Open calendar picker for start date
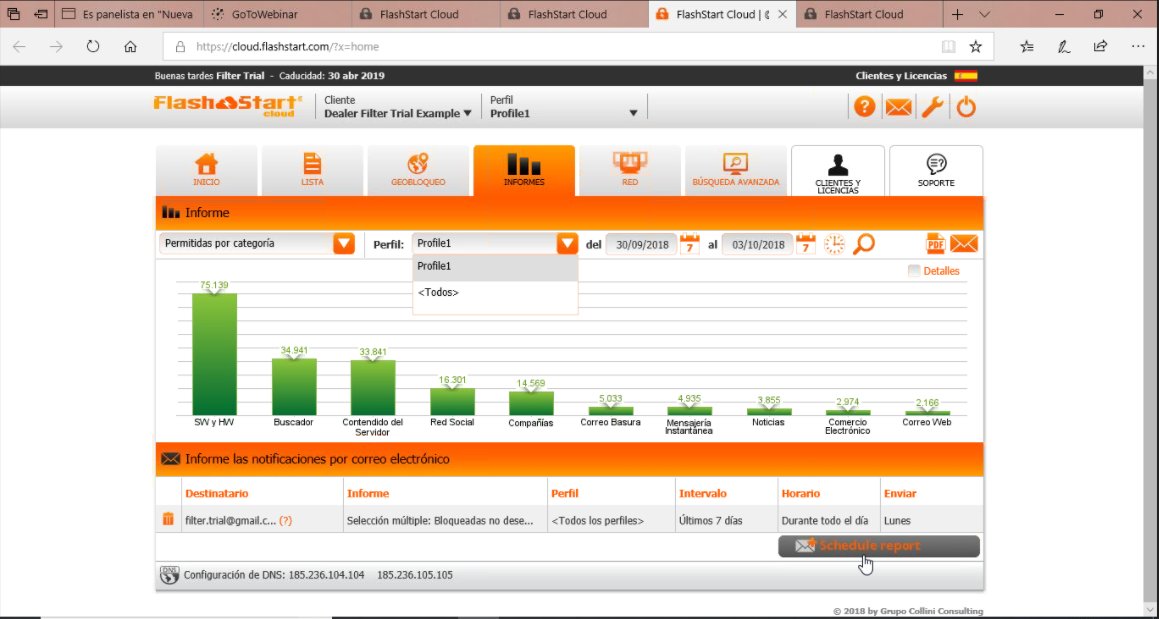 click(689, 244)
